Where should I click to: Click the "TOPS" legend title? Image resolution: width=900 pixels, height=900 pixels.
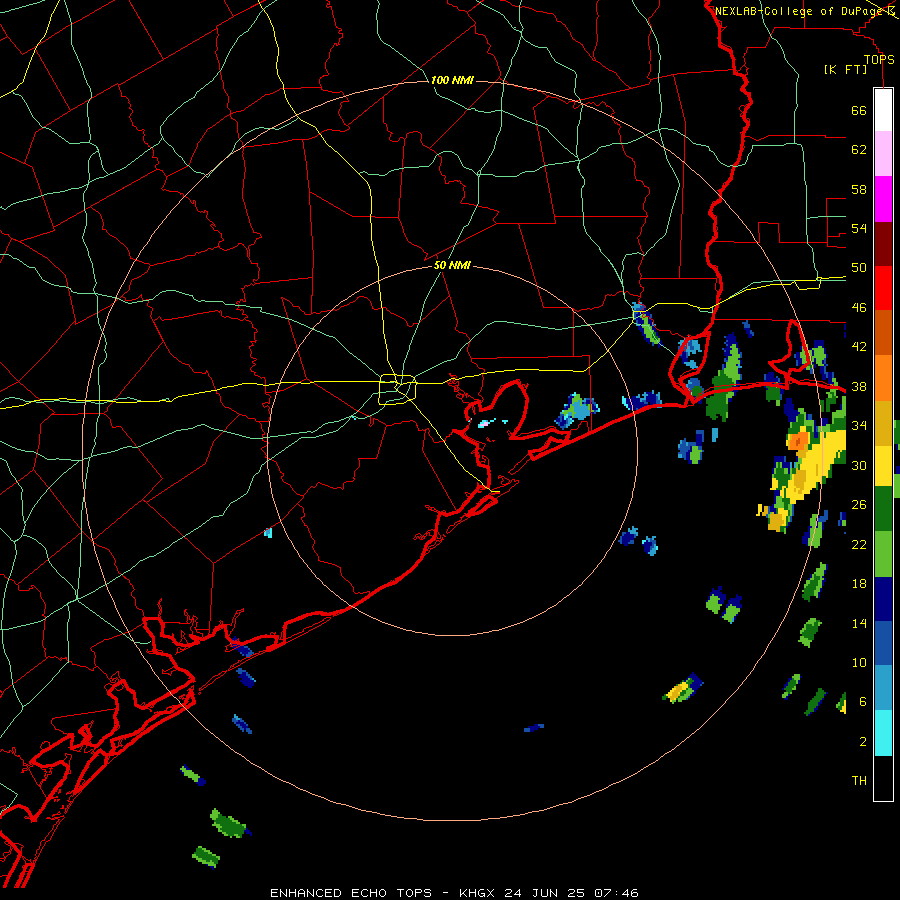[x=879, y=60]
